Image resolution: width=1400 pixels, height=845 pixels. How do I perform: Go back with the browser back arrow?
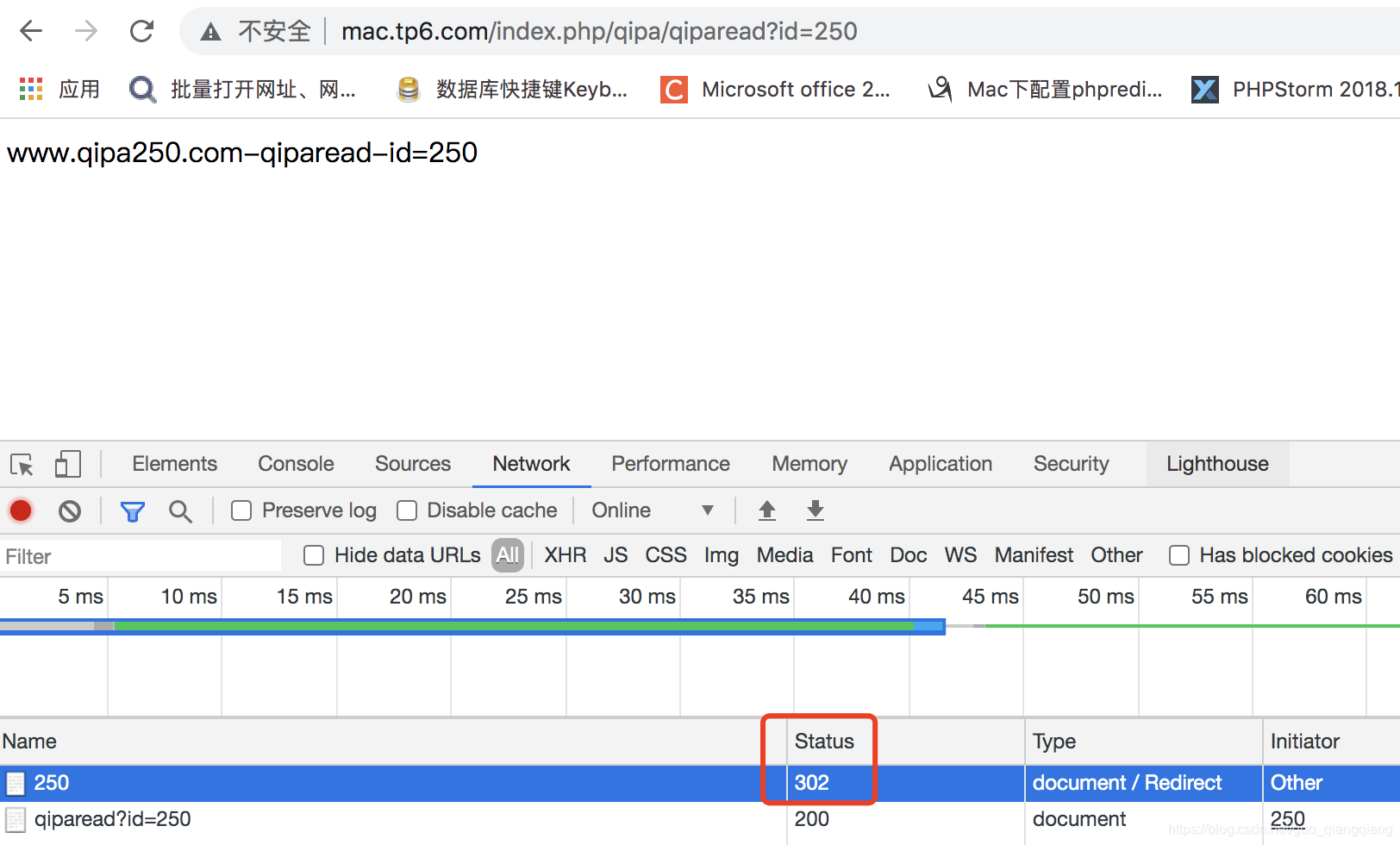pyautogui.click(x=31, y=31)
